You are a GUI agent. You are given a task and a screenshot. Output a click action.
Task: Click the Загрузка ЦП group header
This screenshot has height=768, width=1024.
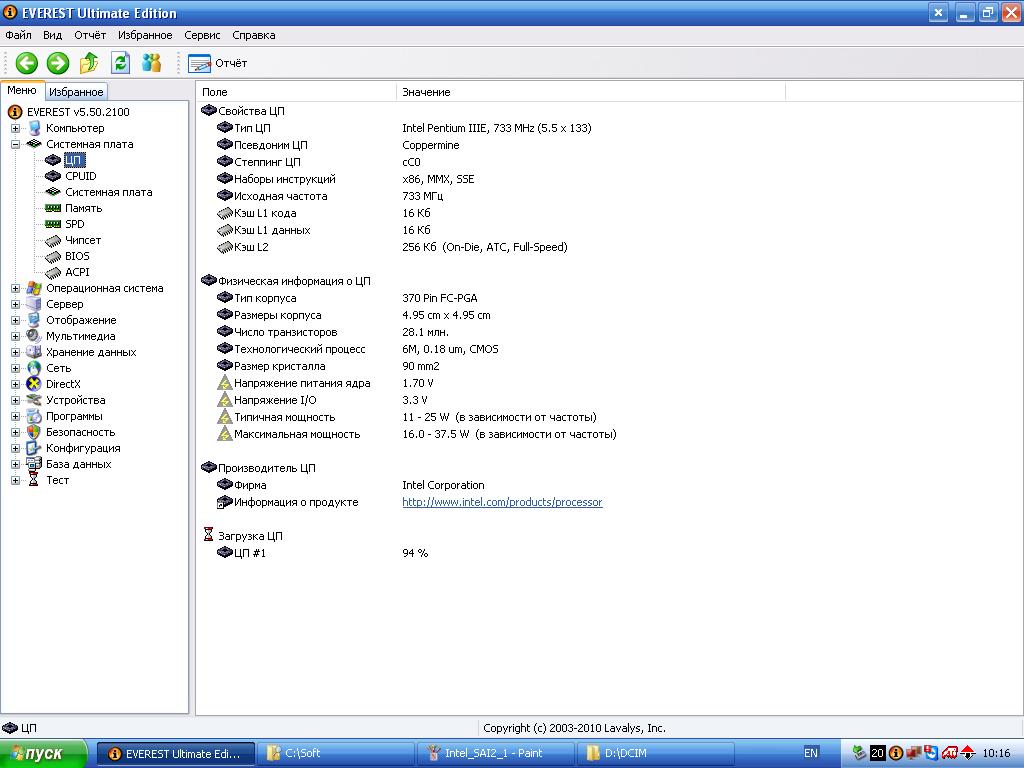pos(242,536)
